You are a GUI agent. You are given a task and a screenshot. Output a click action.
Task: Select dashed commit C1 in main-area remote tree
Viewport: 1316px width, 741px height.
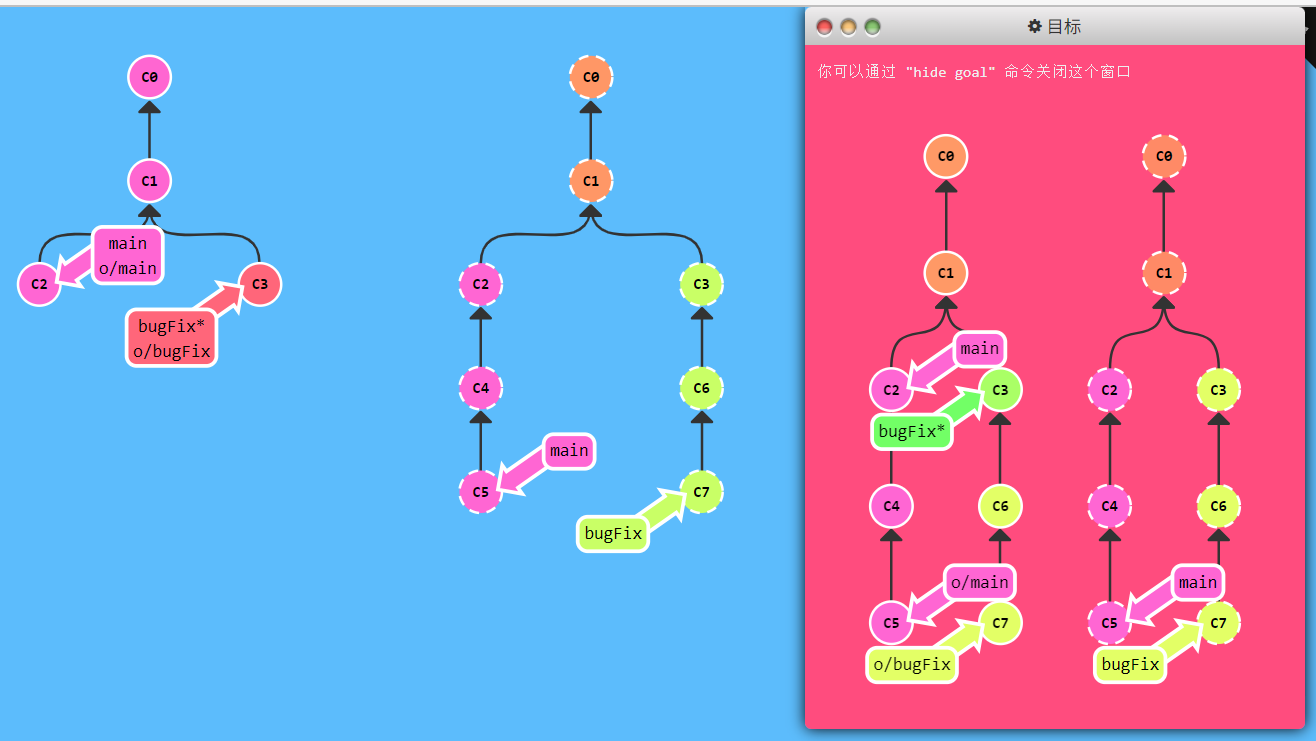pyautogui.click(x=591, y=181)
